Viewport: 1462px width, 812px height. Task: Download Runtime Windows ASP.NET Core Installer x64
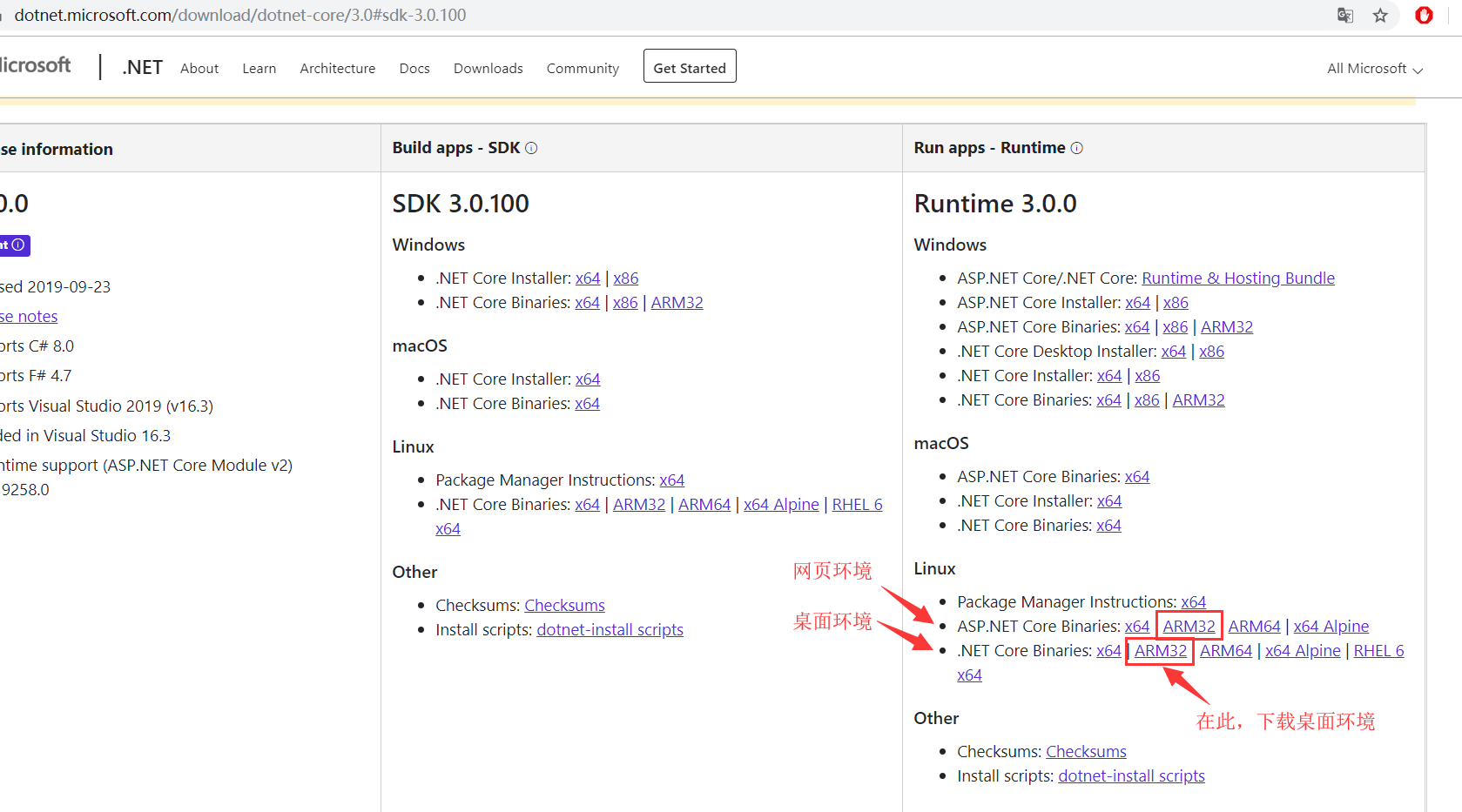[x=1137, y=303]
